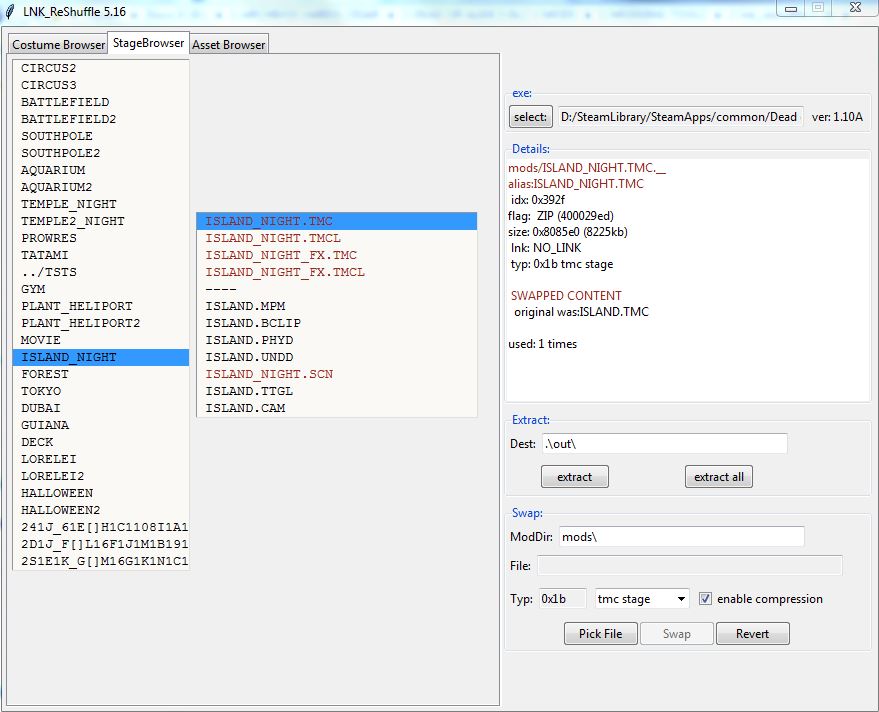Select ISLAND_NIGHT.TMCL file

[336, 238]
